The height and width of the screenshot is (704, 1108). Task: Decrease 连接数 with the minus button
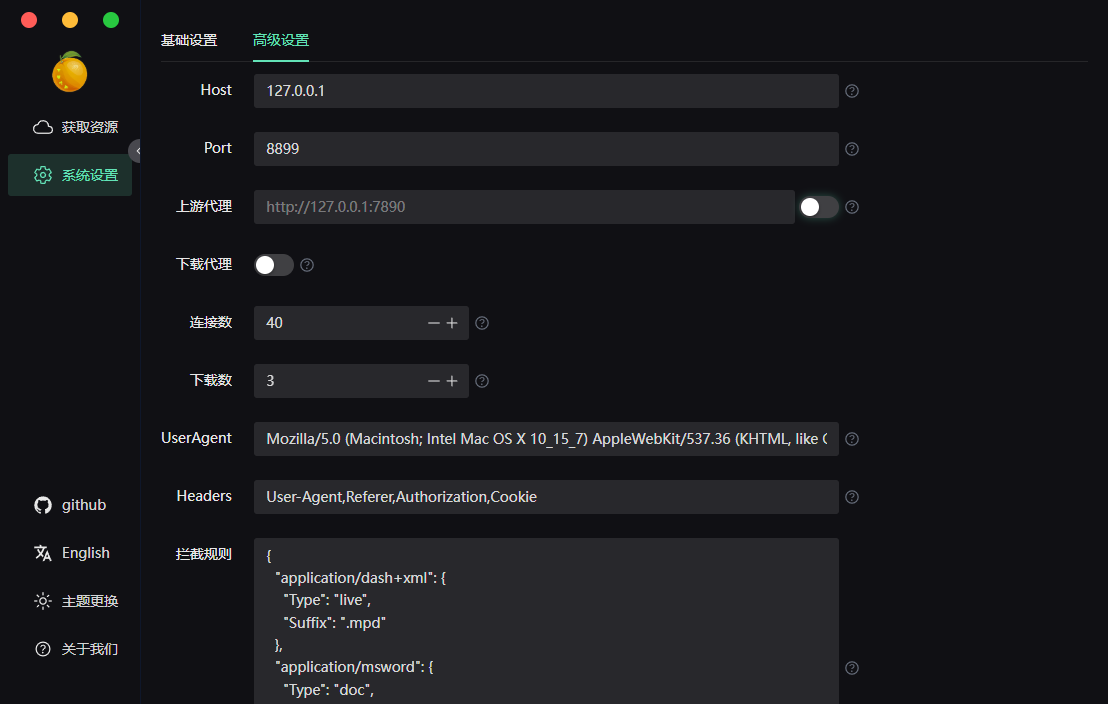pyautogui.click(x=433, y=323)
